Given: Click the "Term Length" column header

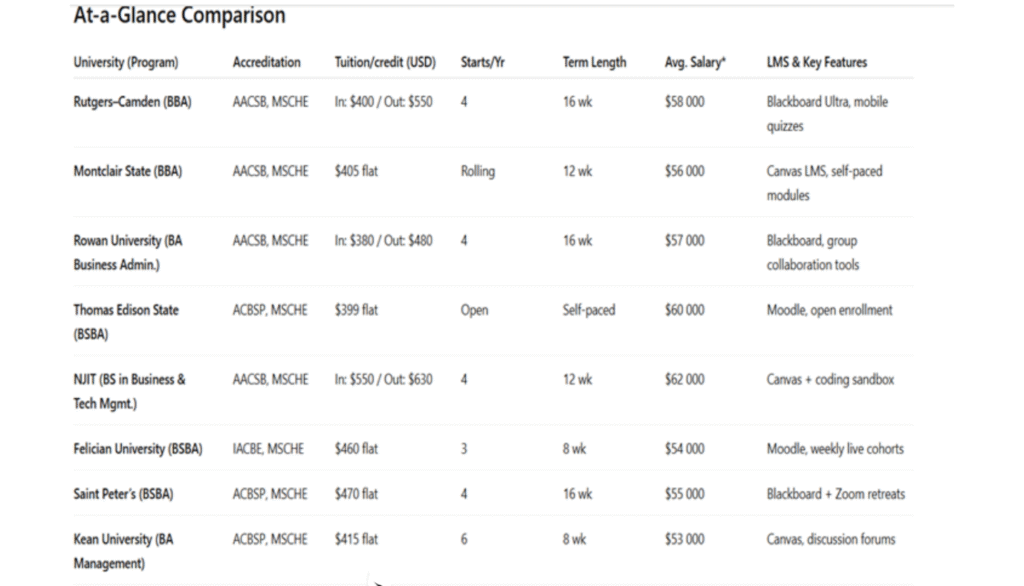Looking at the screenshot, I should (594, 62).
